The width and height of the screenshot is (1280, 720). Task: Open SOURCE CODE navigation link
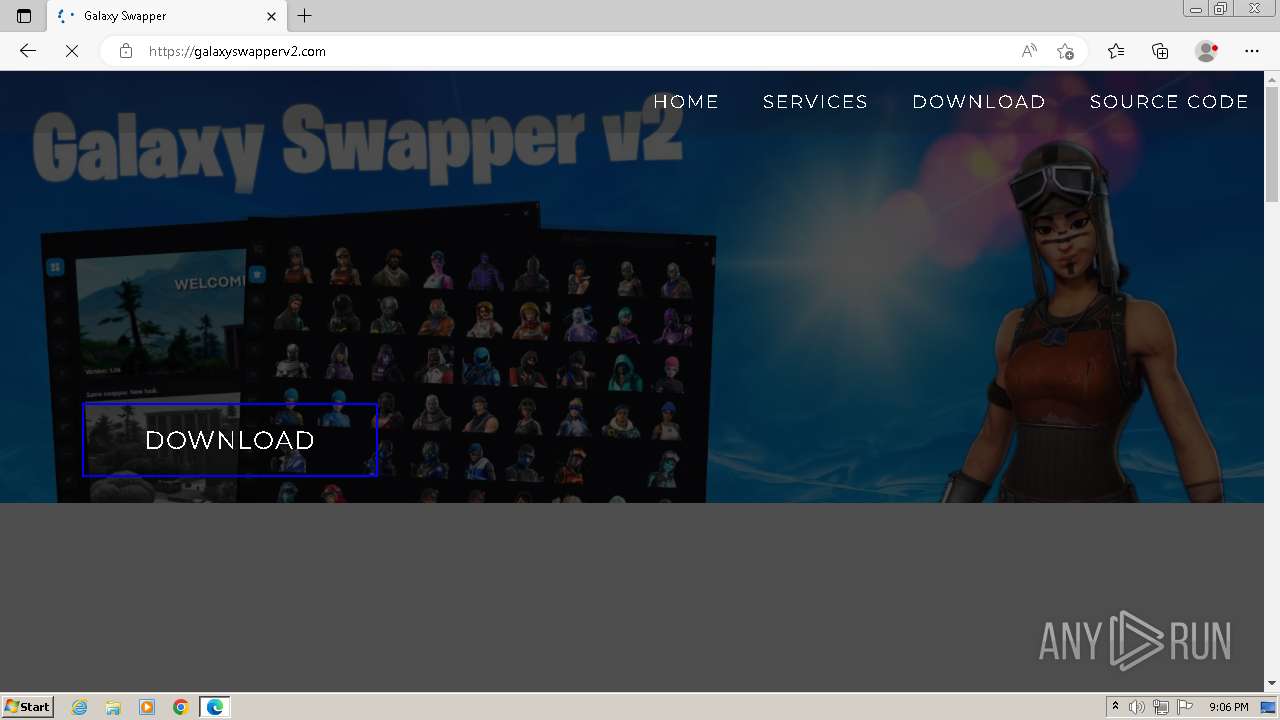(1169, 102)
